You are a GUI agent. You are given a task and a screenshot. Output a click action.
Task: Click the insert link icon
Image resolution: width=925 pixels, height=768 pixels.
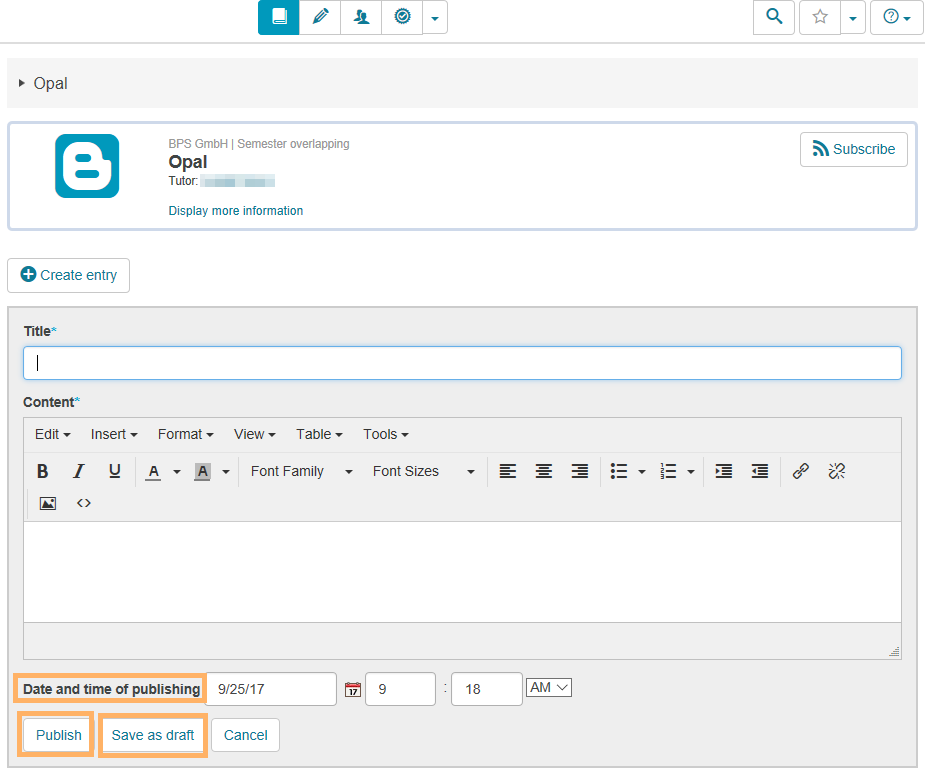pyautogui.click(x=800, y=471)
